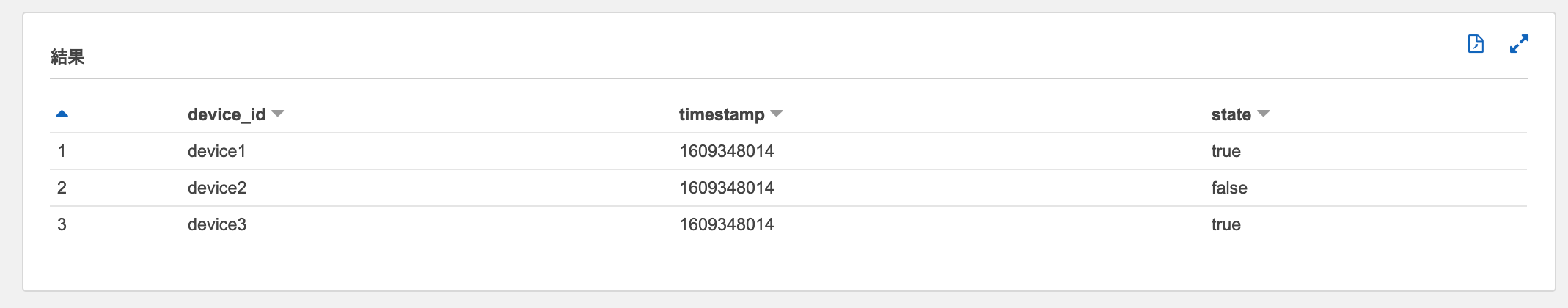Screen dimensions: 1568x308
Task: Click the timestamp value in row 1
Action: point(726,151)
